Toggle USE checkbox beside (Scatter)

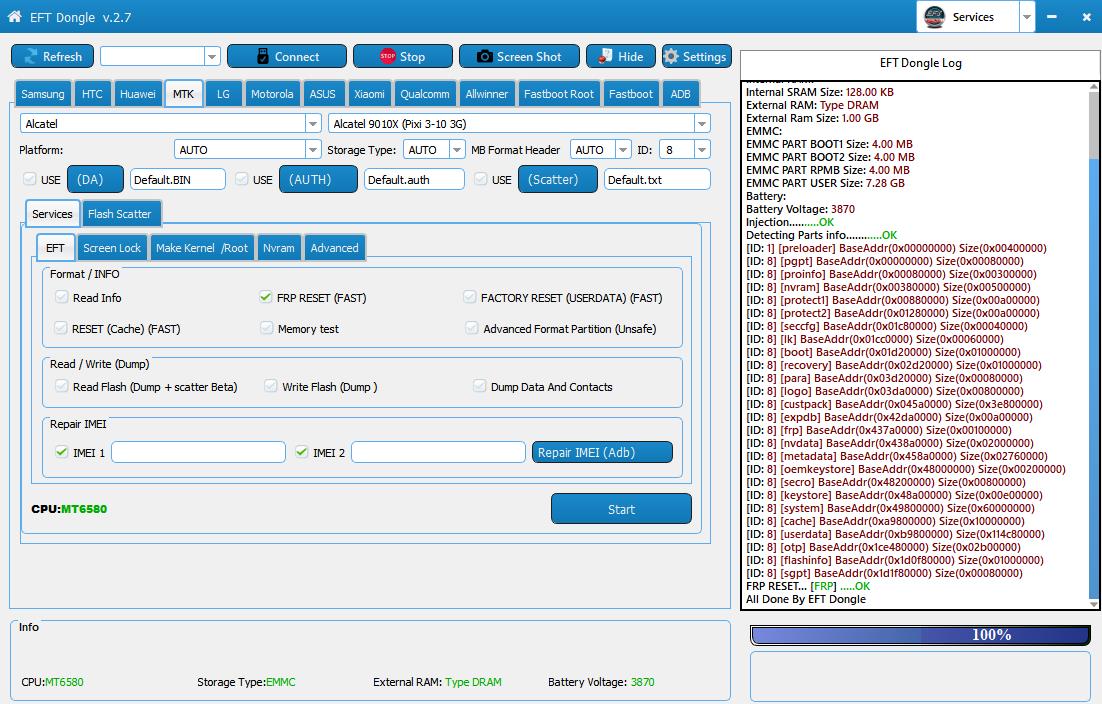click(480, 179)
